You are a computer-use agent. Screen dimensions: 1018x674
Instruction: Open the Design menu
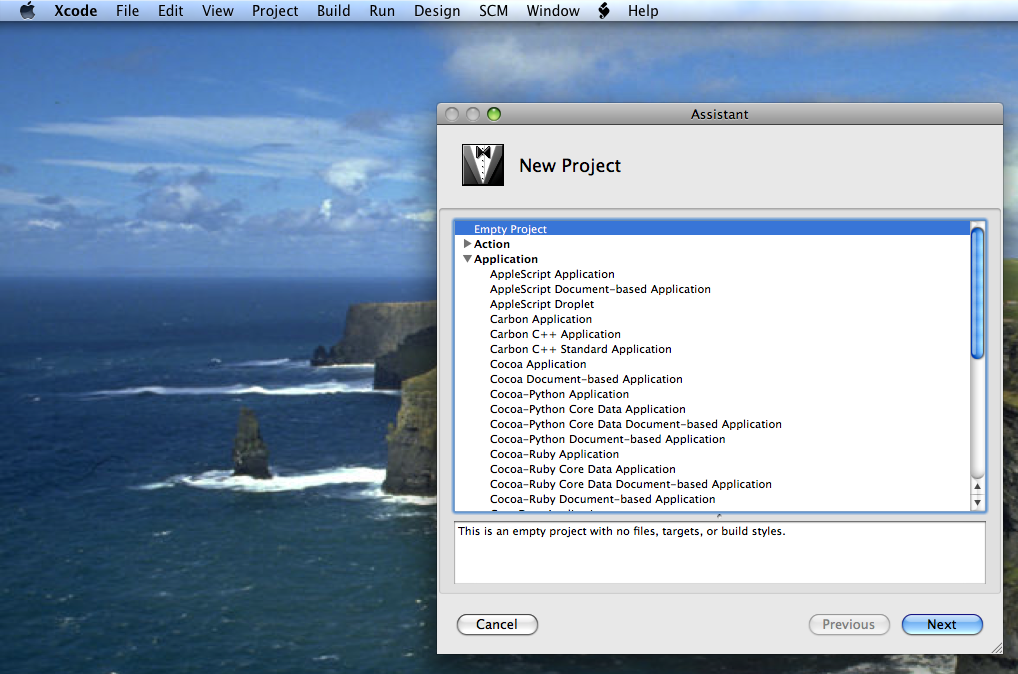pyautogui.click(x=437, y=10)
